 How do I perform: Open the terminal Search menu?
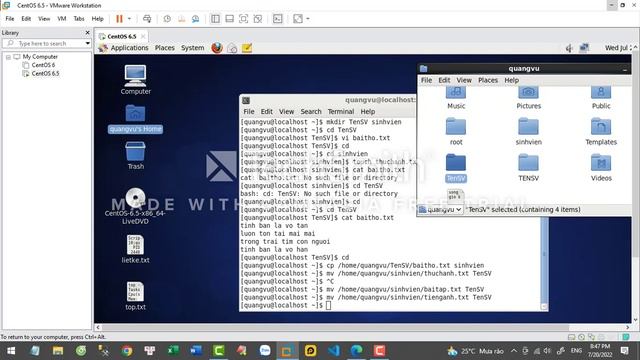point(311,111)
